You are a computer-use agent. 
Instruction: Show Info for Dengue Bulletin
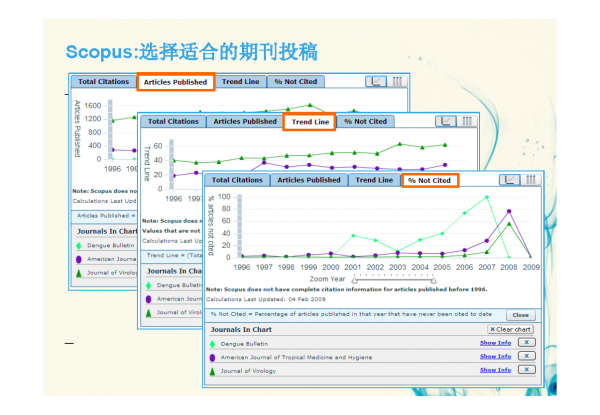tap(496, 343)
